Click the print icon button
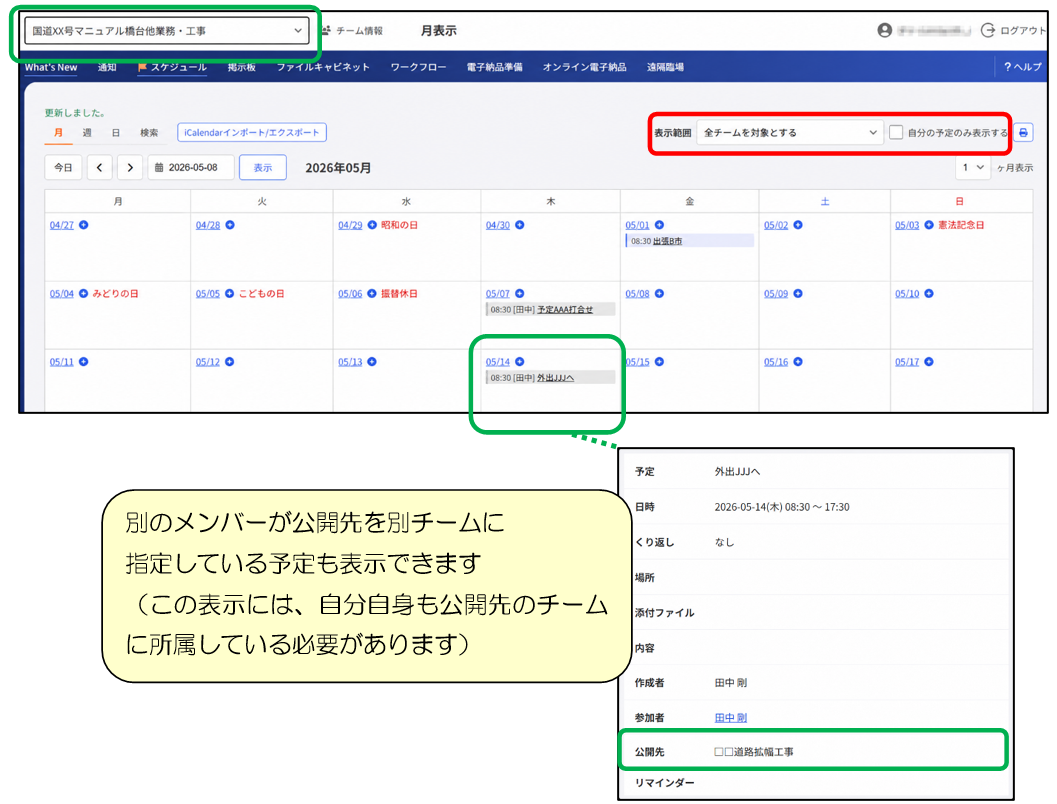 click(1023, 133)
